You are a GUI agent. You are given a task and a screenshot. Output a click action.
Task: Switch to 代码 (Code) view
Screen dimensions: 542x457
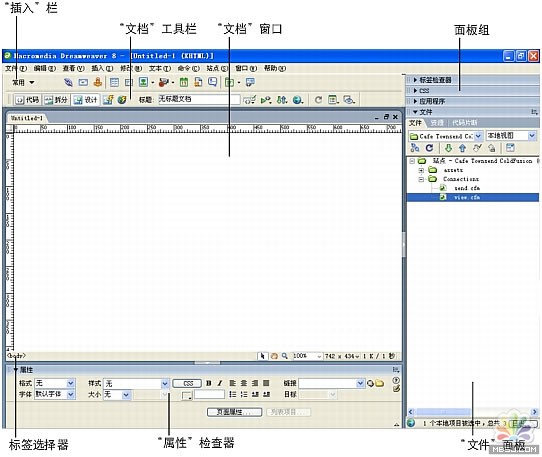click(x=27, y=100)
